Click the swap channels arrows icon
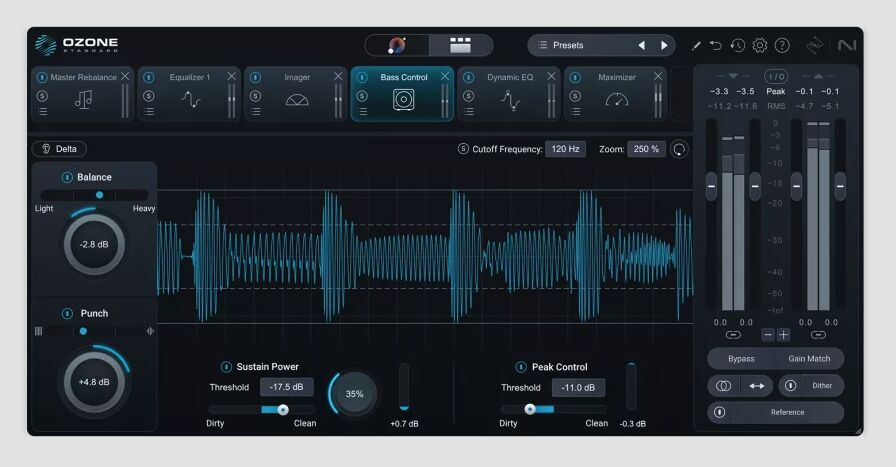Viewport: 896px width, 467px height. (x=756, y=385)
